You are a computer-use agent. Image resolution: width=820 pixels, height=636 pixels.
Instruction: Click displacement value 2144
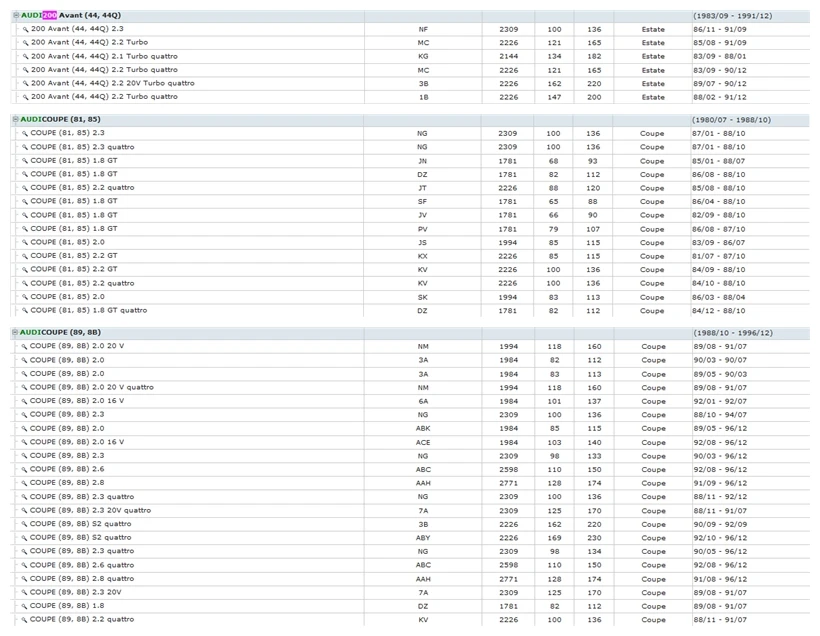(x=508, y=56)
